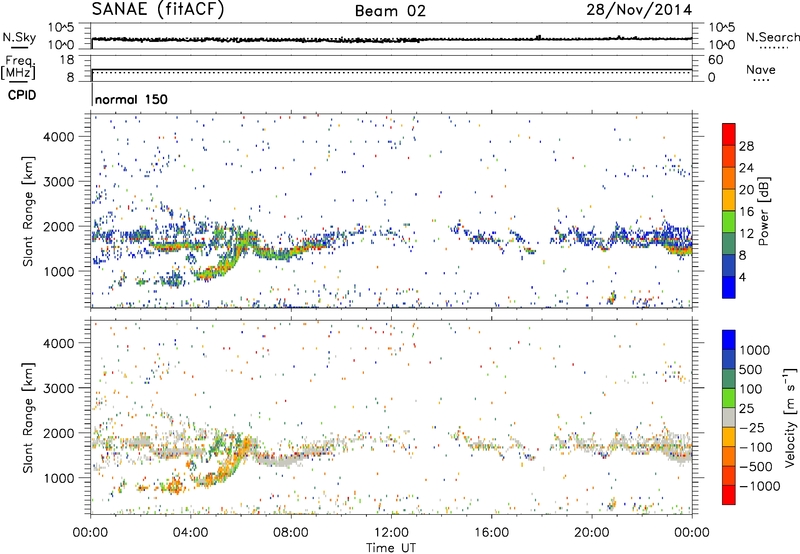Click the 18 MHz frequency tick

(67, 60)
